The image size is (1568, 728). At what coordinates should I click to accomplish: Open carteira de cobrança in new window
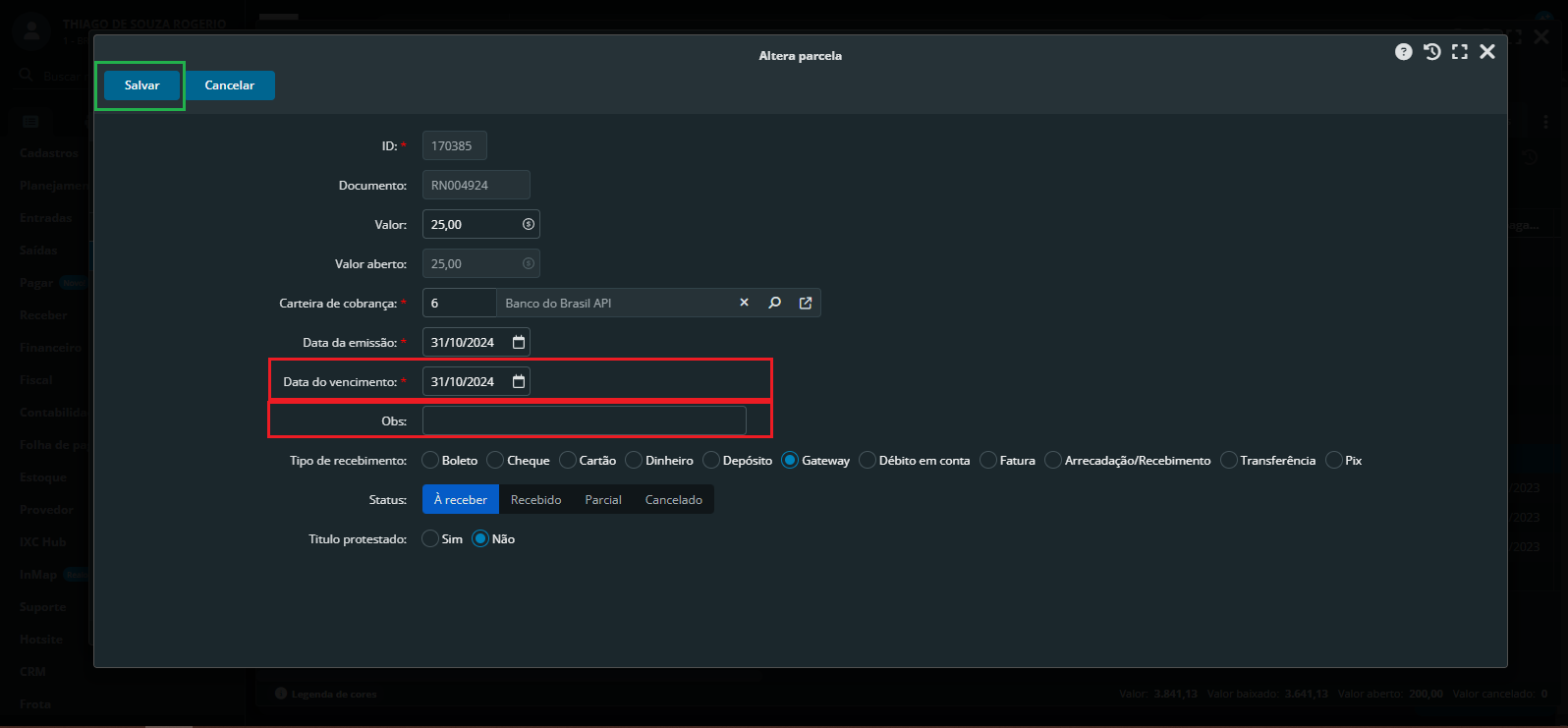(806, 303)
